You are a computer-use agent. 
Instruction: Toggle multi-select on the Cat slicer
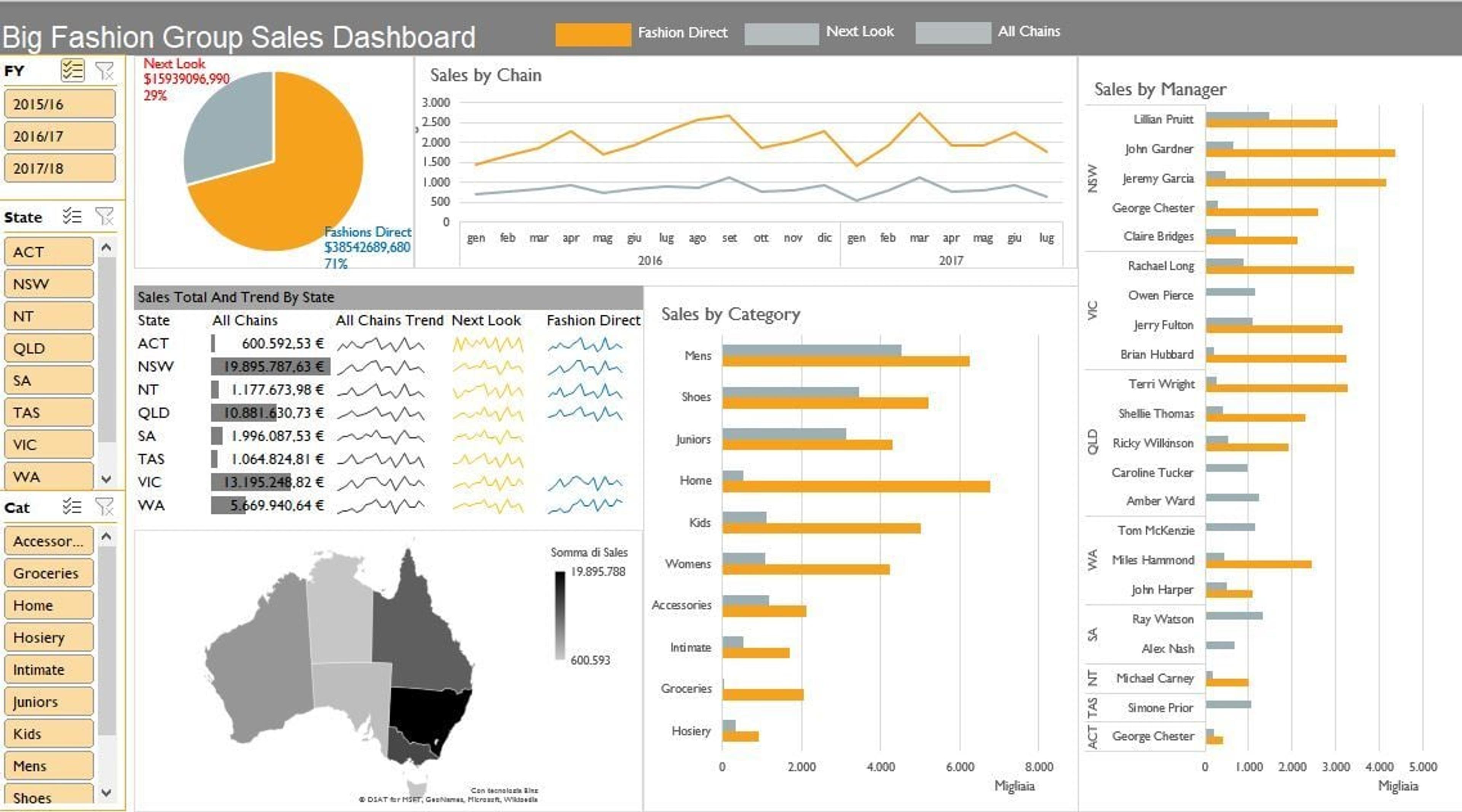[x=73, y=506]
